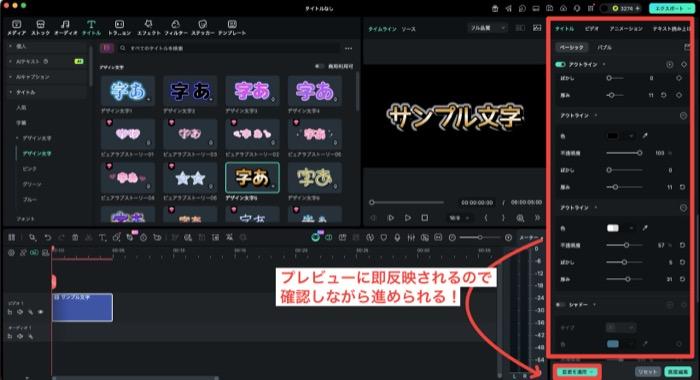
Task: Click the marker shield icon in timeline toolbar
Action: point(383,238)
